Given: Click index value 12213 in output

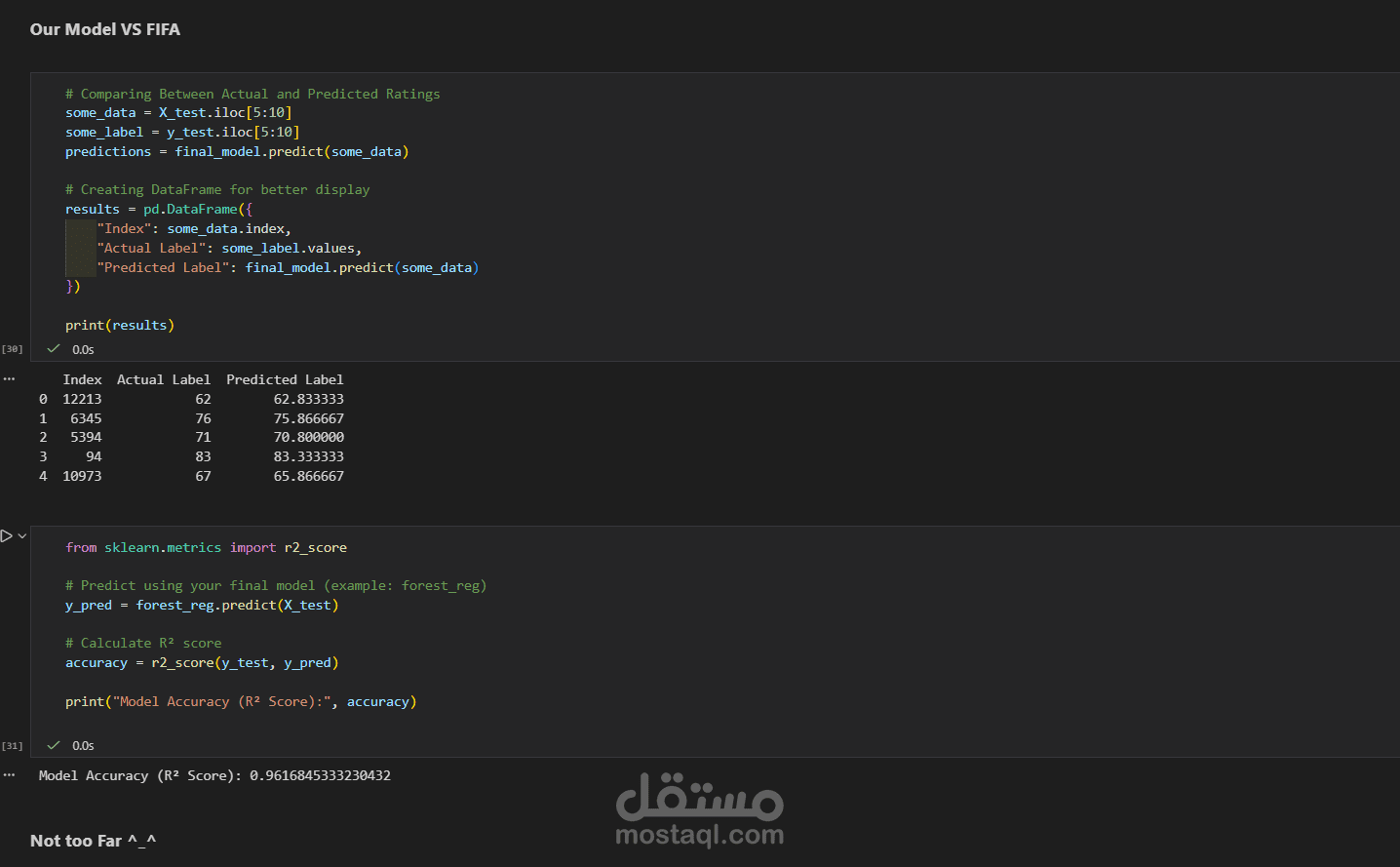Looking at the screenshot, I should point(82,399).
